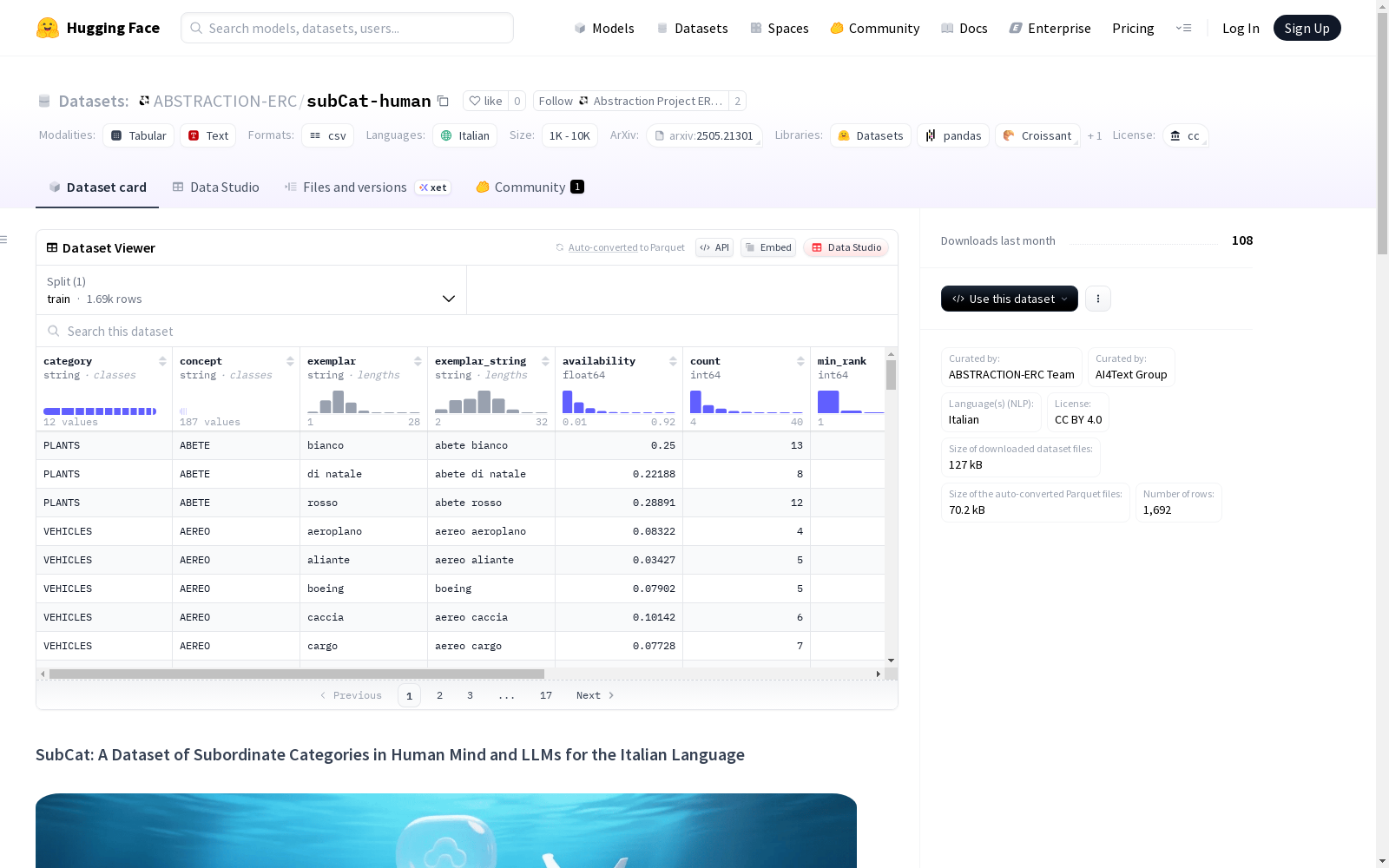Image resolution: width=1389 pixels, height=868 pixels.
Task: Click the Embed button
Action: coord(768,247)
